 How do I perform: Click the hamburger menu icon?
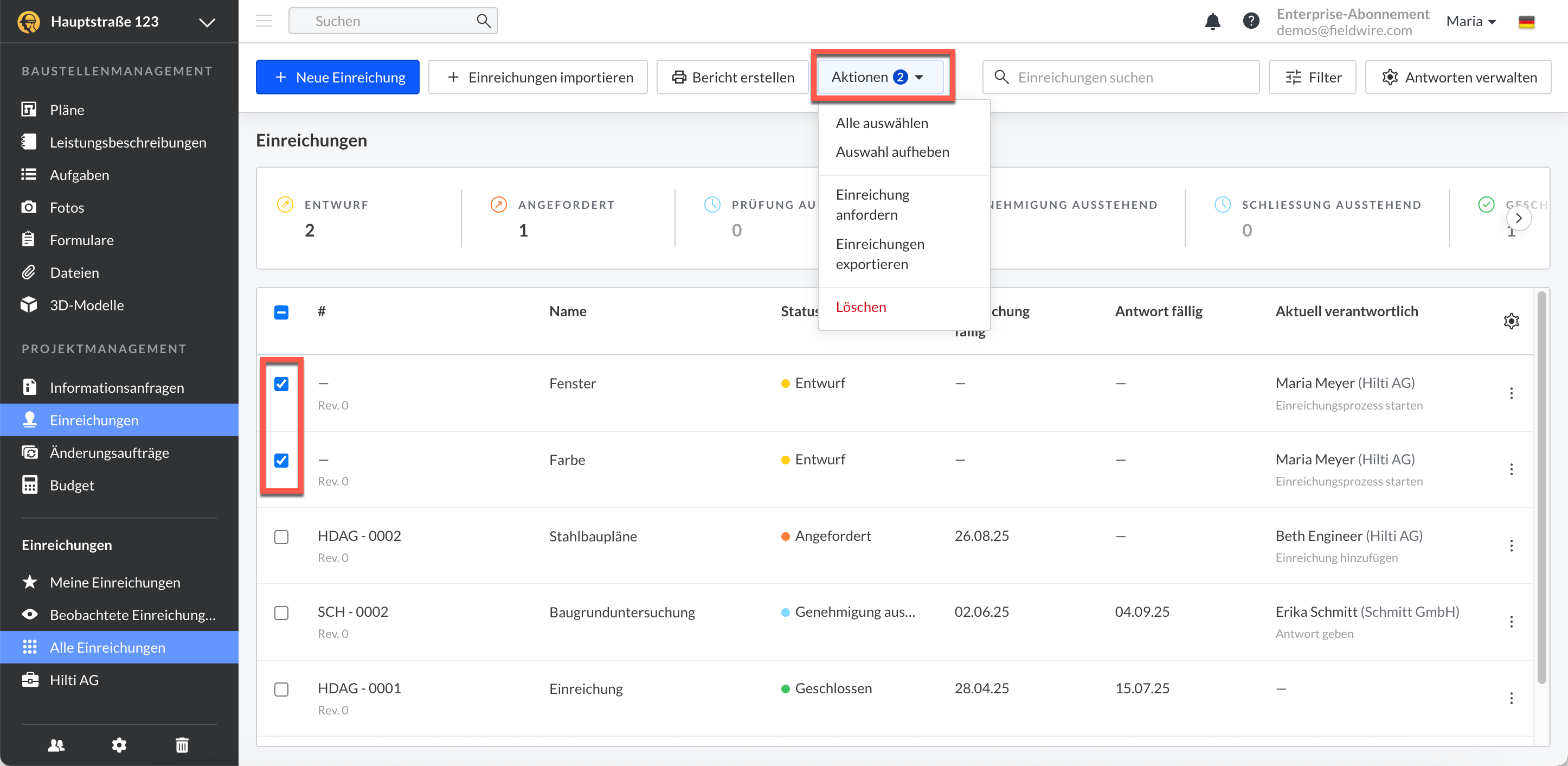(264, 21)
